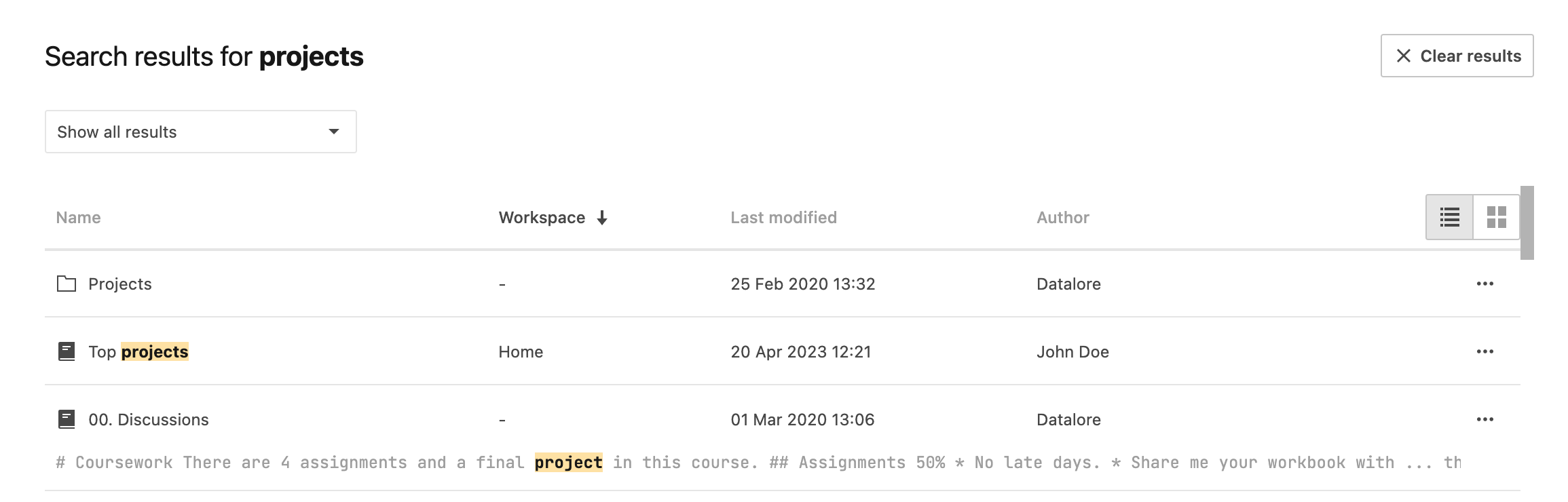Click the Clear results button
The image size is (1568, 502).
[x=1457, y=56]
